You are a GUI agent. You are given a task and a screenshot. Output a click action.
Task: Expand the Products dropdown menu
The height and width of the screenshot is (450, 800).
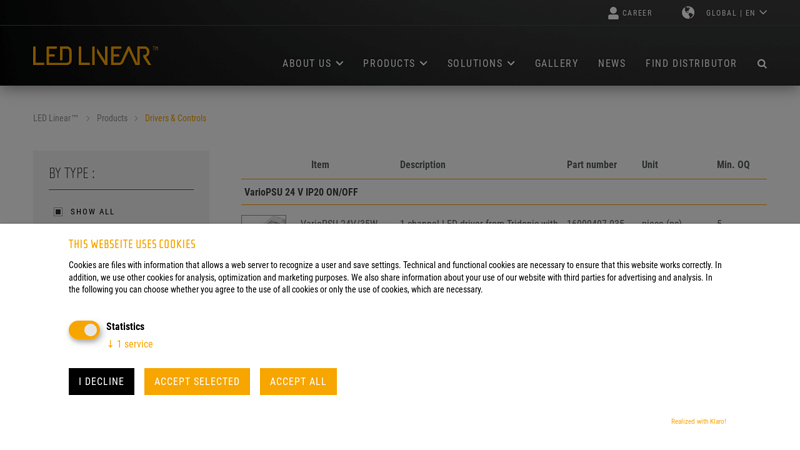(394, 64)
